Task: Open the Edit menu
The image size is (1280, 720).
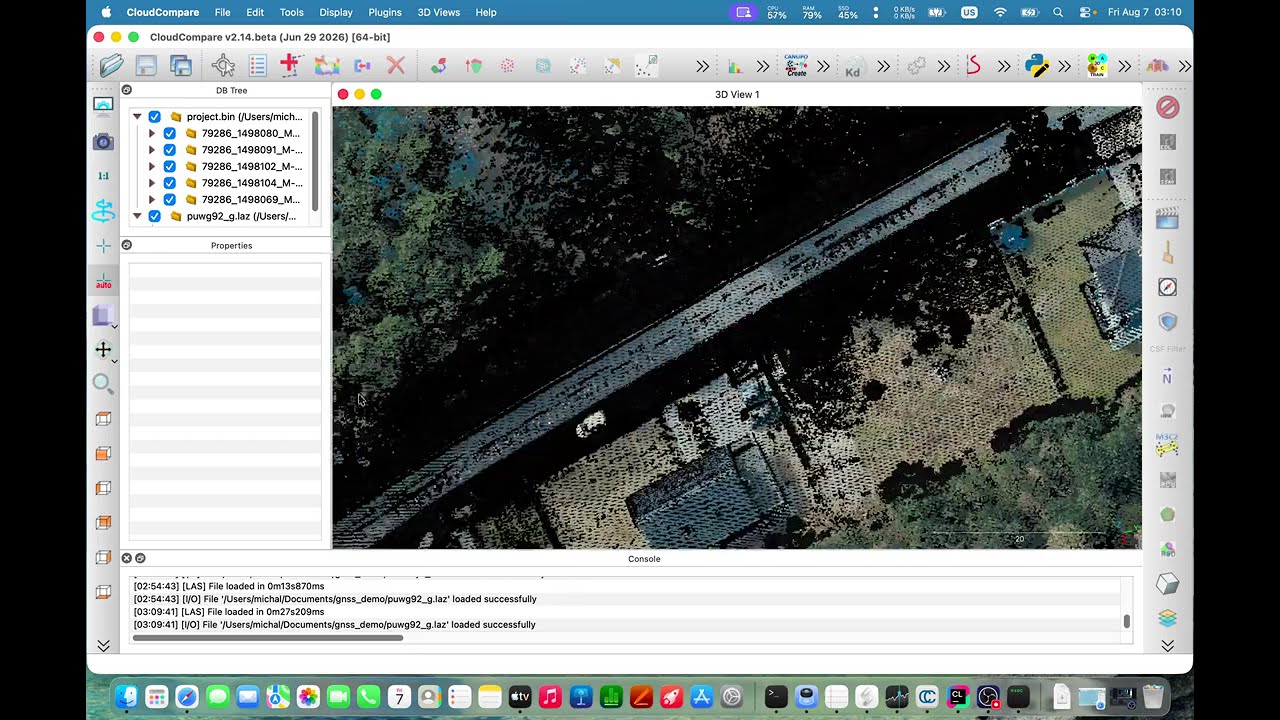Action: (x=255, y=12)
